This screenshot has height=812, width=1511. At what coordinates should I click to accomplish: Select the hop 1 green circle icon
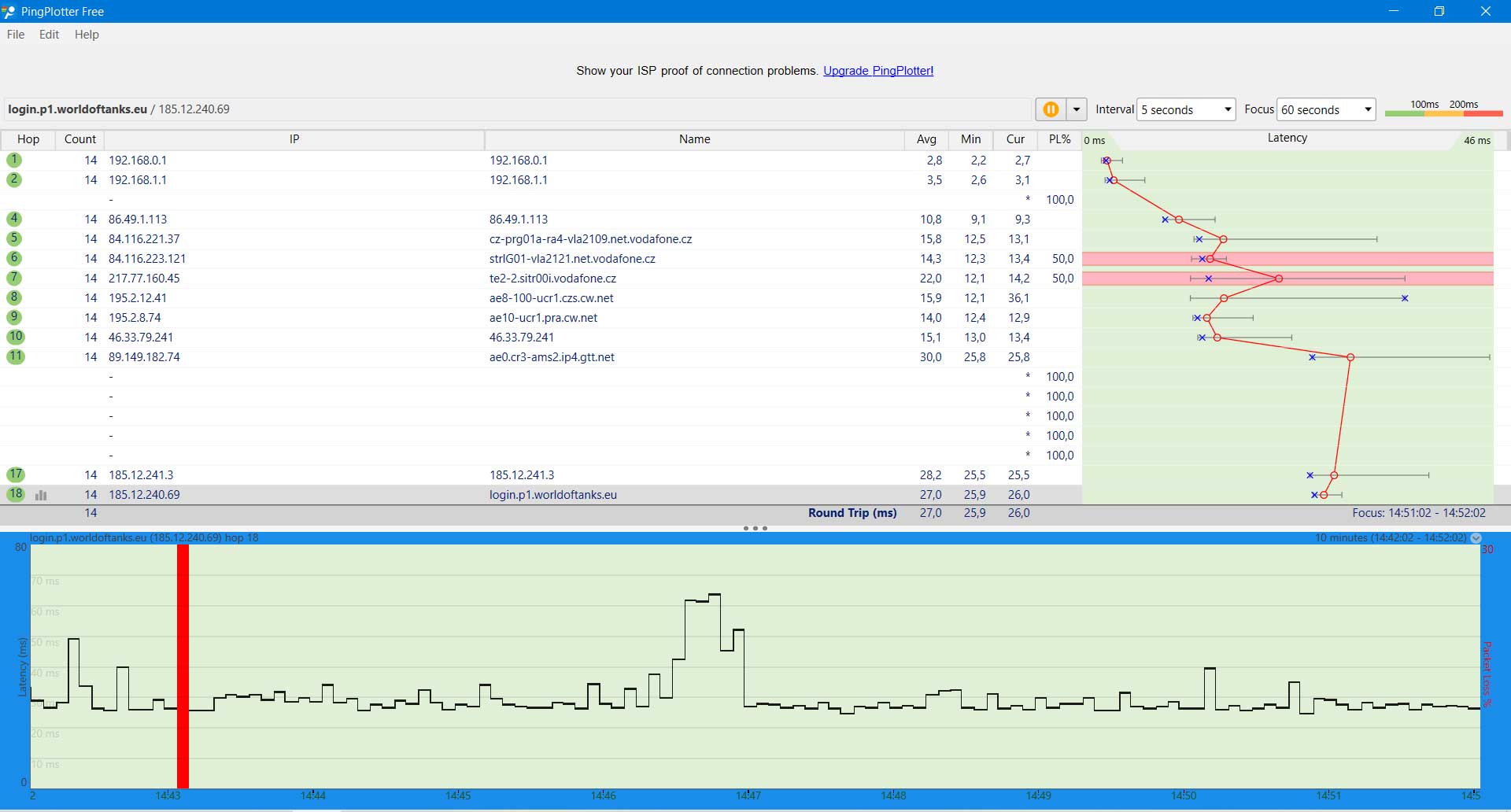point(14,160)
